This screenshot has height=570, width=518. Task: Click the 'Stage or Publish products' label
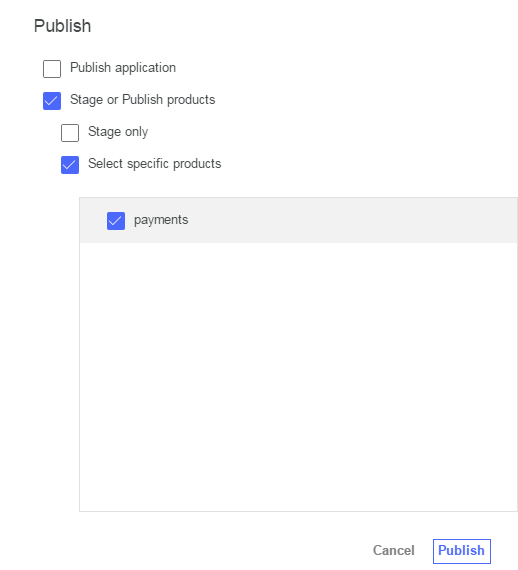(x=142, y=100)
